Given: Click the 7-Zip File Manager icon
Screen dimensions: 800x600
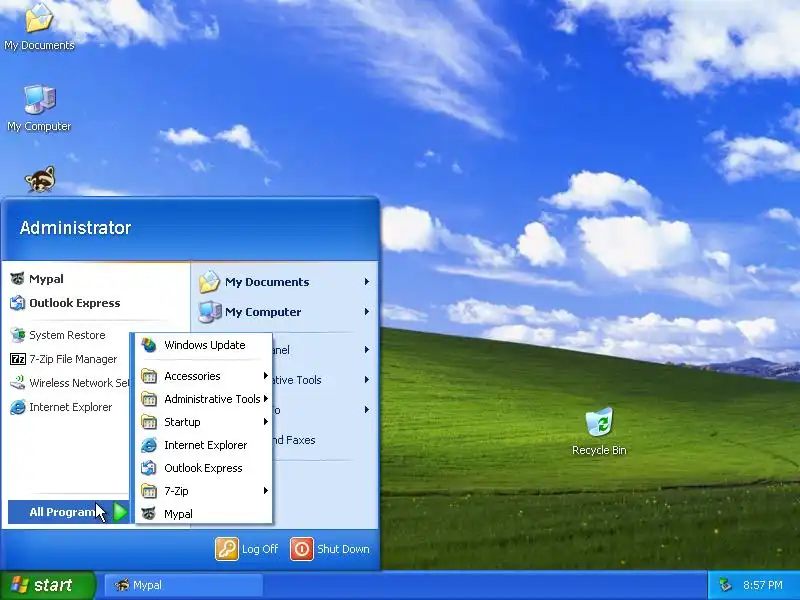Looking at the screenshot, I should click(17, 359).
